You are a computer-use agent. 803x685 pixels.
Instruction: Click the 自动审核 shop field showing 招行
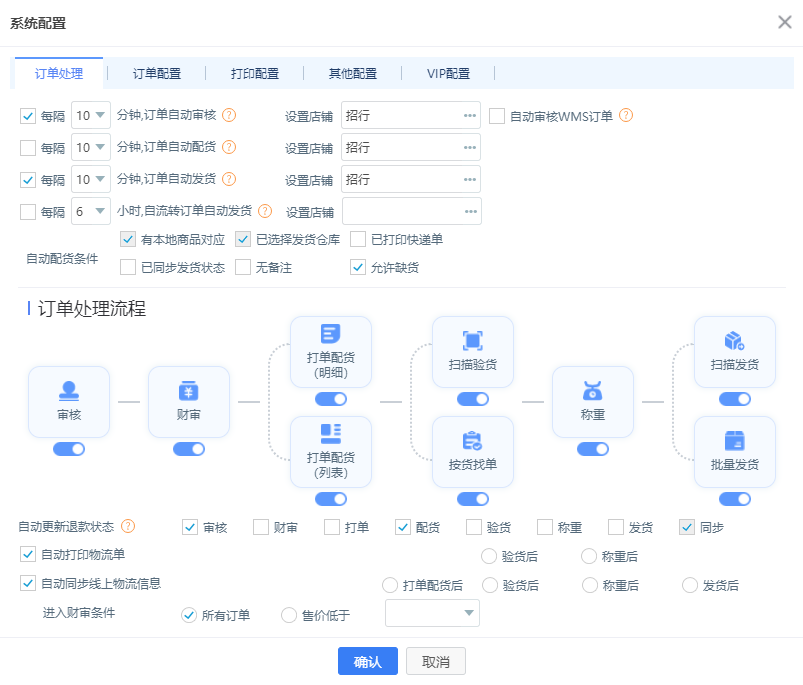coord(411,115)
